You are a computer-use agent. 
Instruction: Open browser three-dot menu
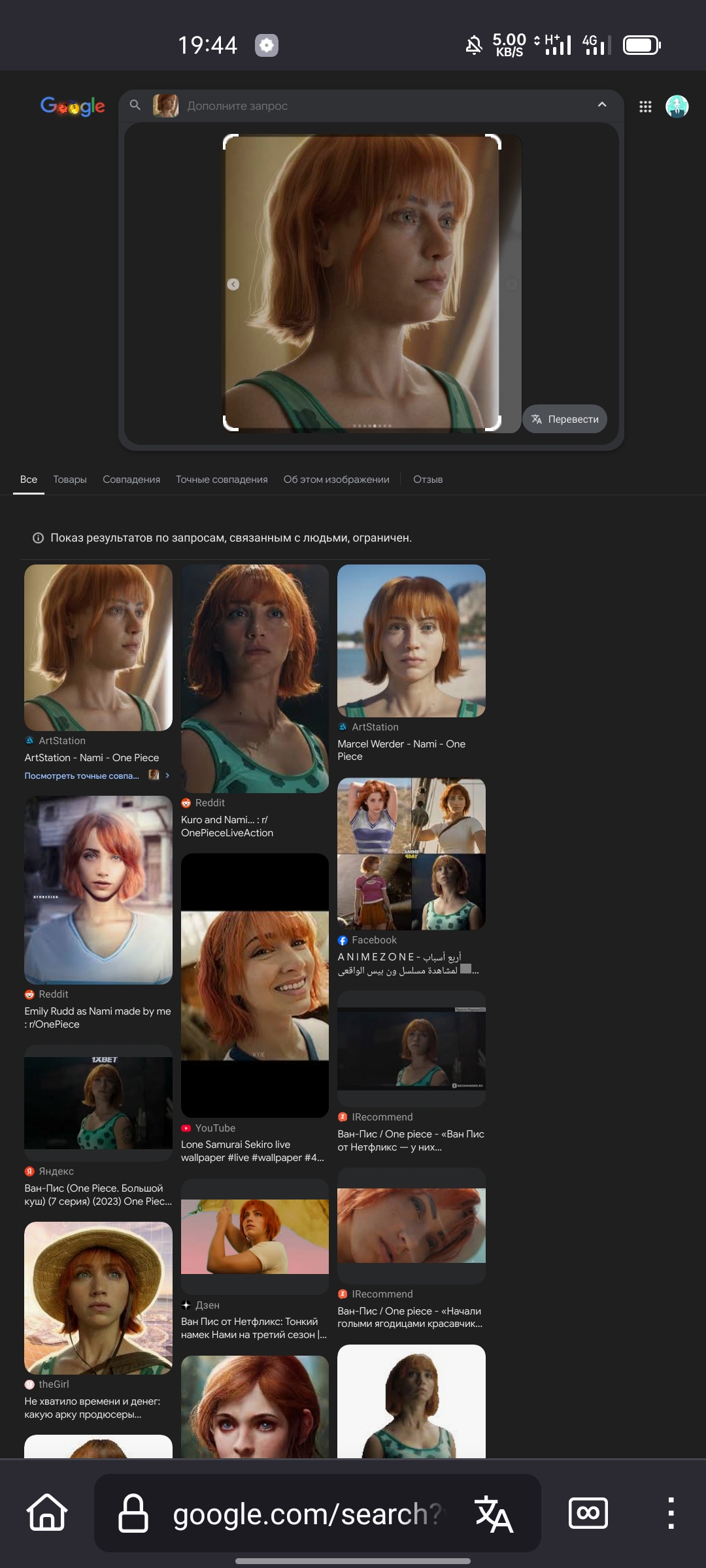[x=671, y=1513]
